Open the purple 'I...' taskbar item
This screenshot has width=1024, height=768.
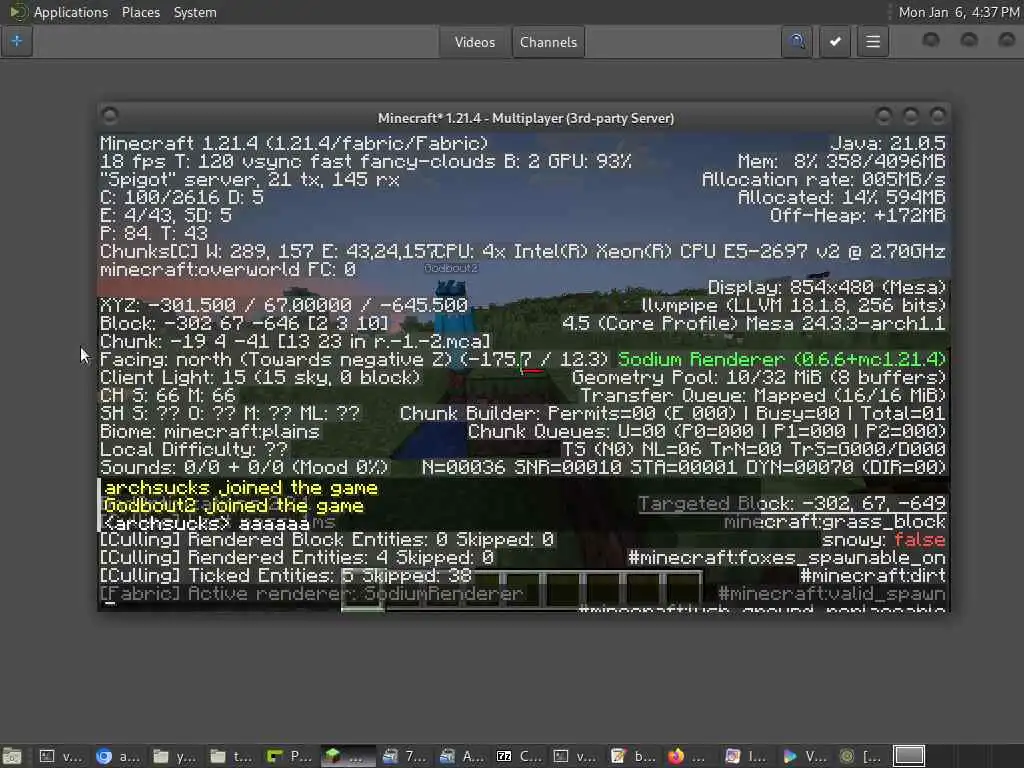pyautogui.click(x=747, y=756)
